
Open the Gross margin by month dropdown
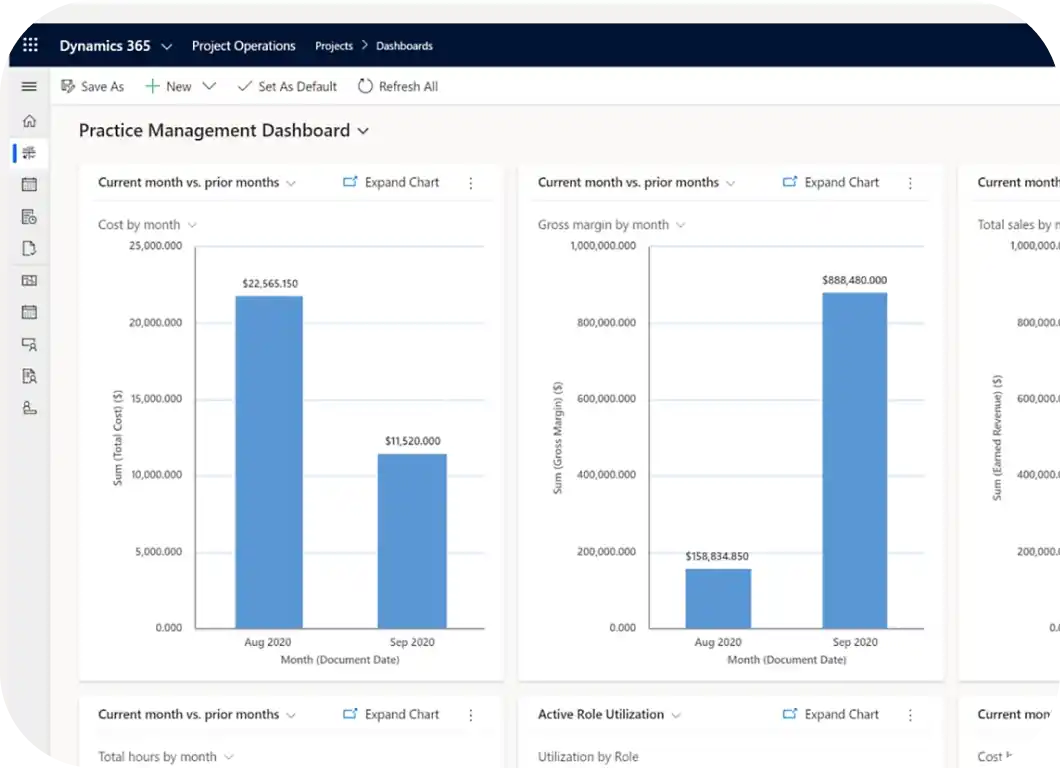(x=681, y=225)
